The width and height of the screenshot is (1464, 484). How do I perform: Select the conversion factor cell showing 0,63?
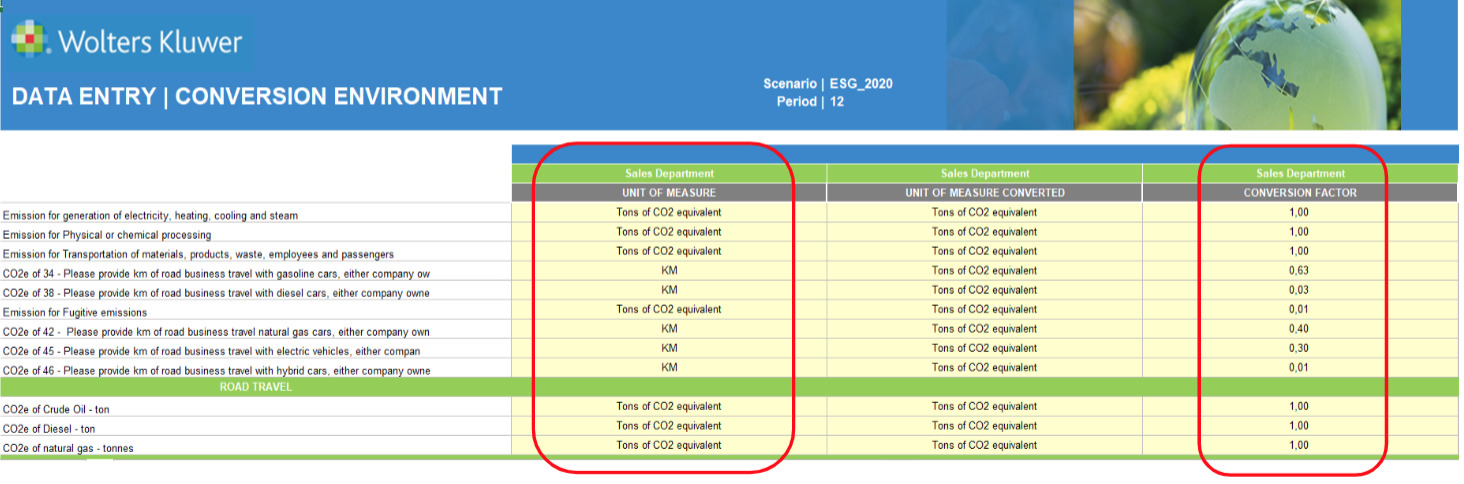(1299, 271)
